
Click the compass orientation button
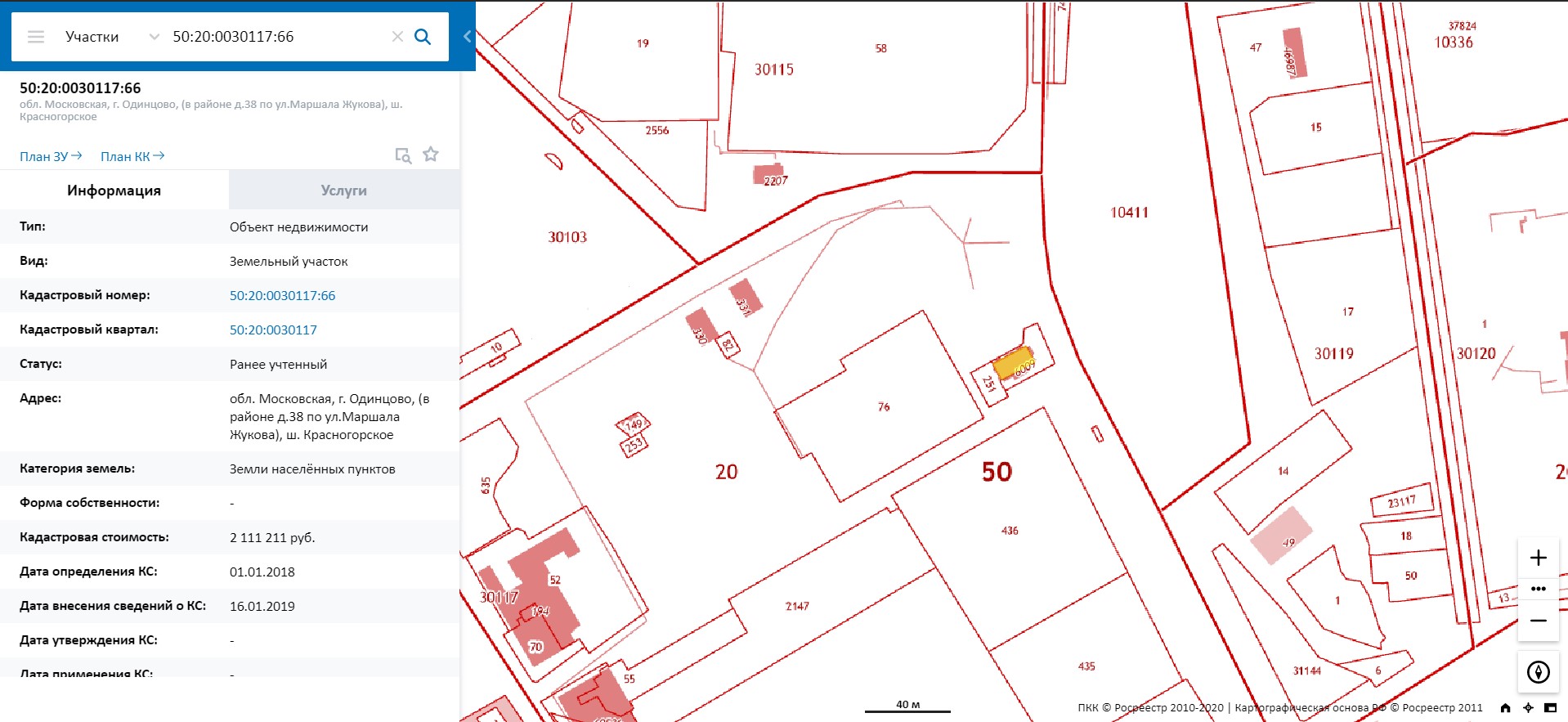(1538, 672)
